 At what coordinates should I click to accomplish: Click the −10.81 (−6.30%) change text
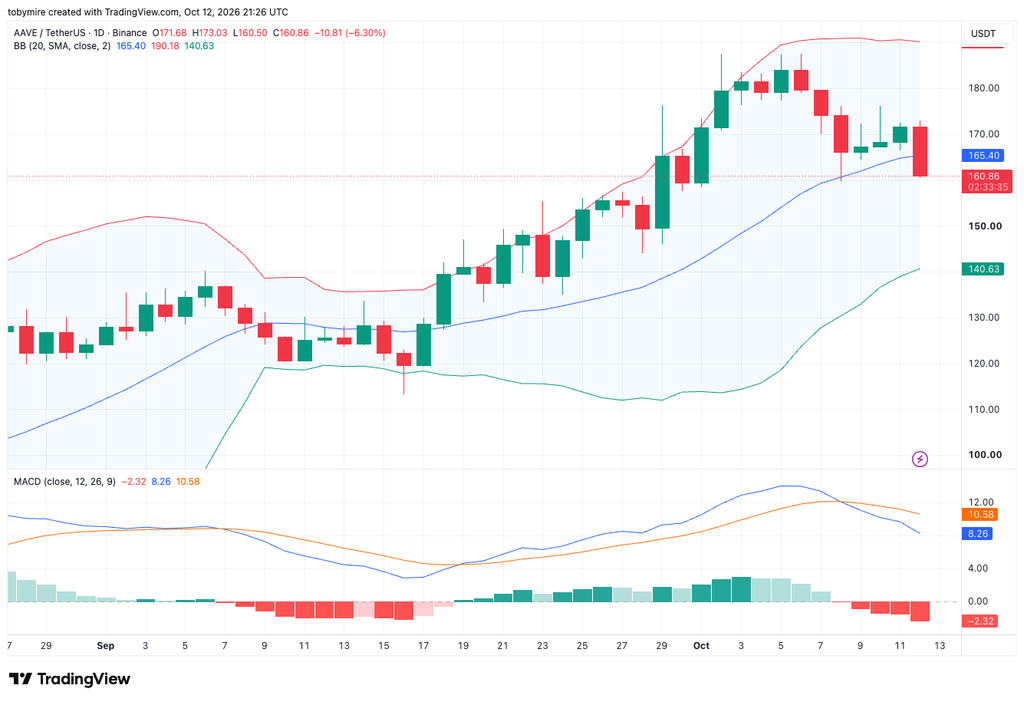[350, 33]
